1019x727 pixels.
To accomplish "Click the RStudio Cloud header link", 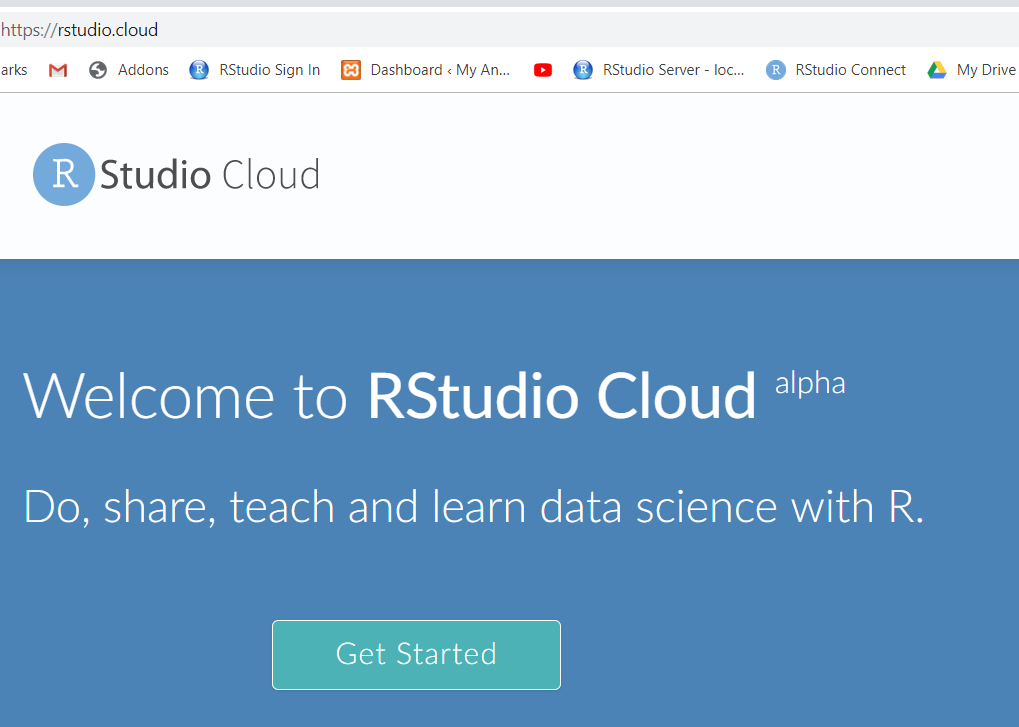I will tap(175, 173).
